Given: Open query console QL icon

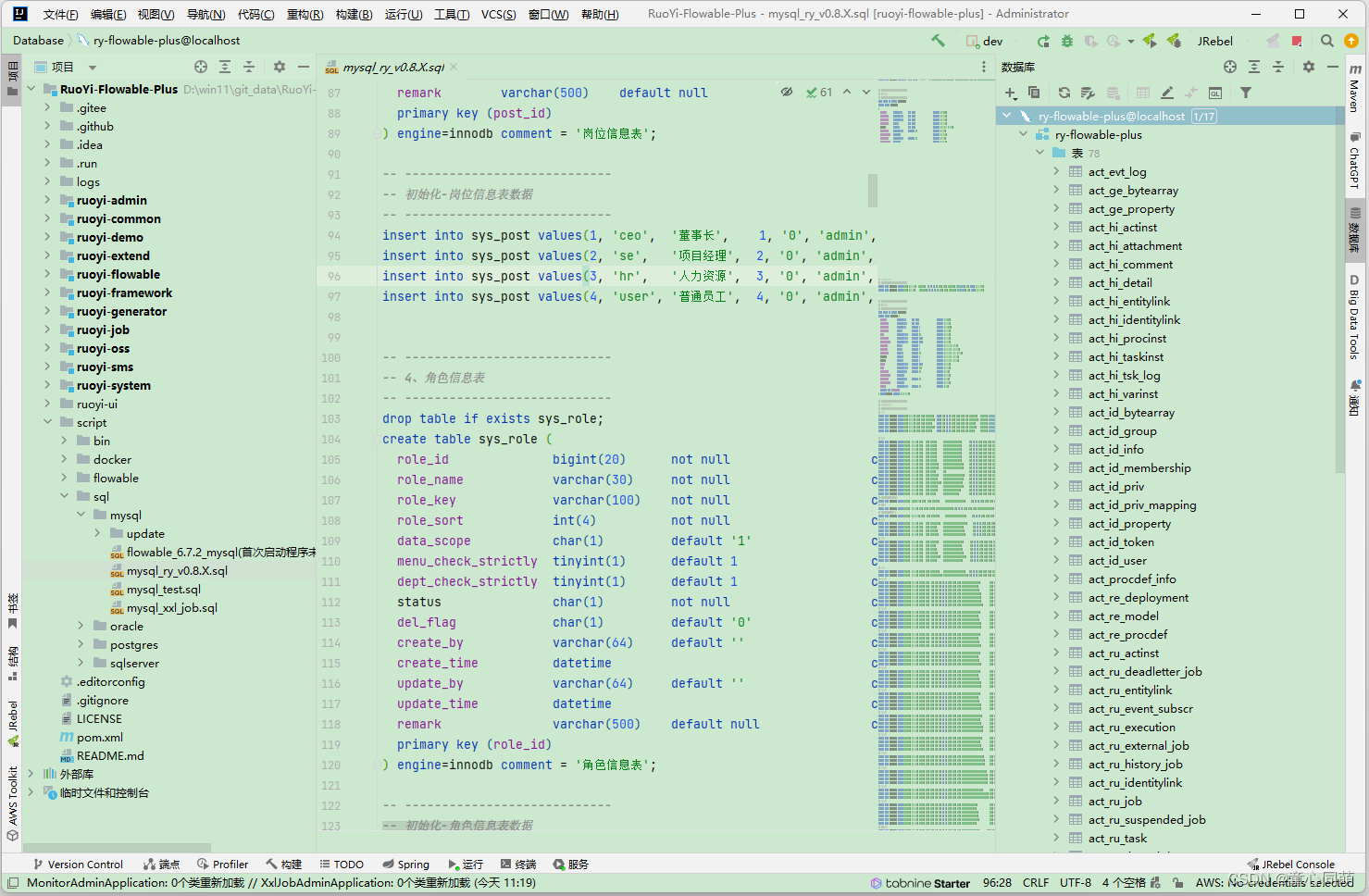Looking at the screenshot, I should 1215,93.
